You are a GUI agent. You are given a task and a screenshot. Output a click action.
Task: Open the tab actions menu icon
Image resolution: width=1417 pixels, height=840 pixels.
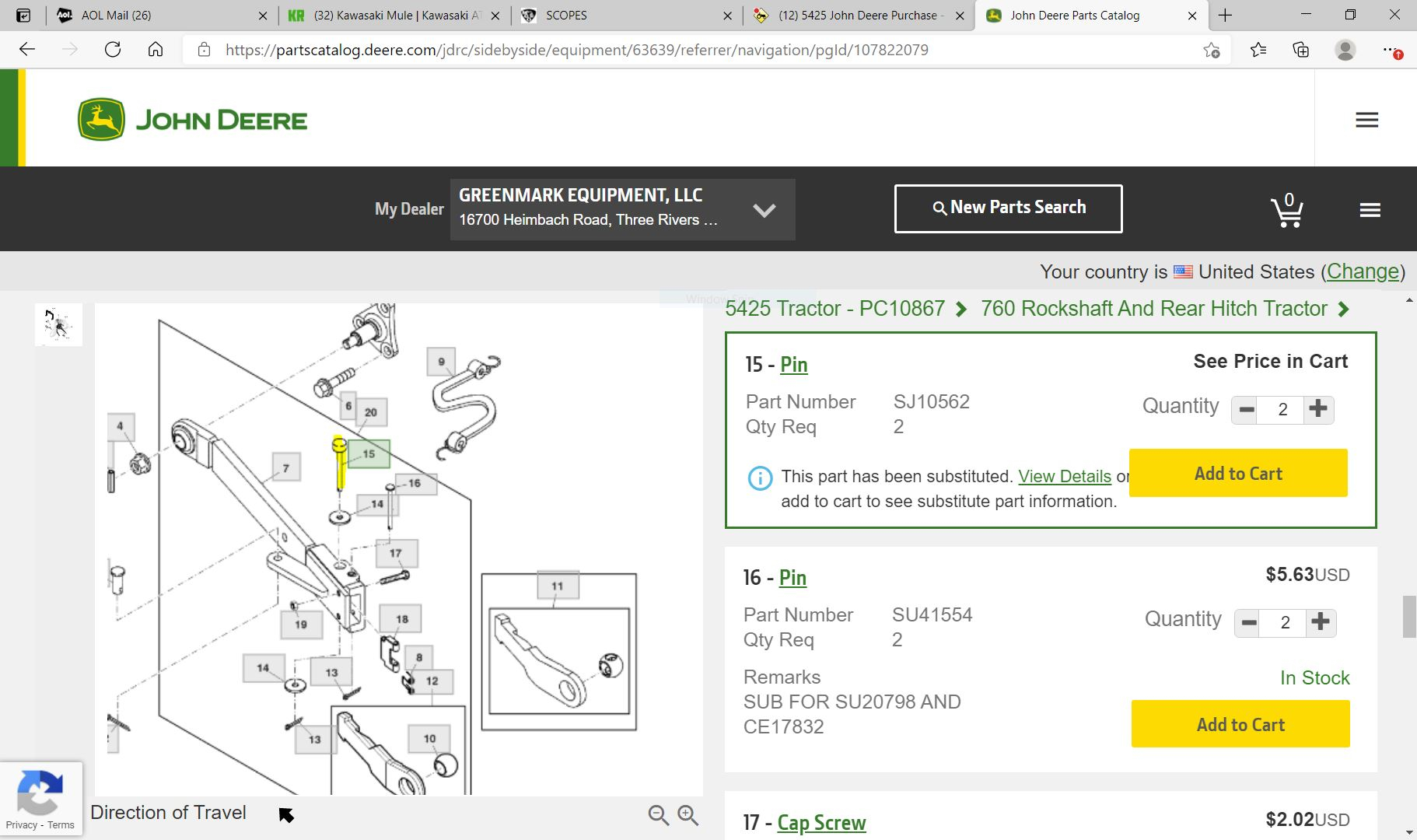[23, 15]
